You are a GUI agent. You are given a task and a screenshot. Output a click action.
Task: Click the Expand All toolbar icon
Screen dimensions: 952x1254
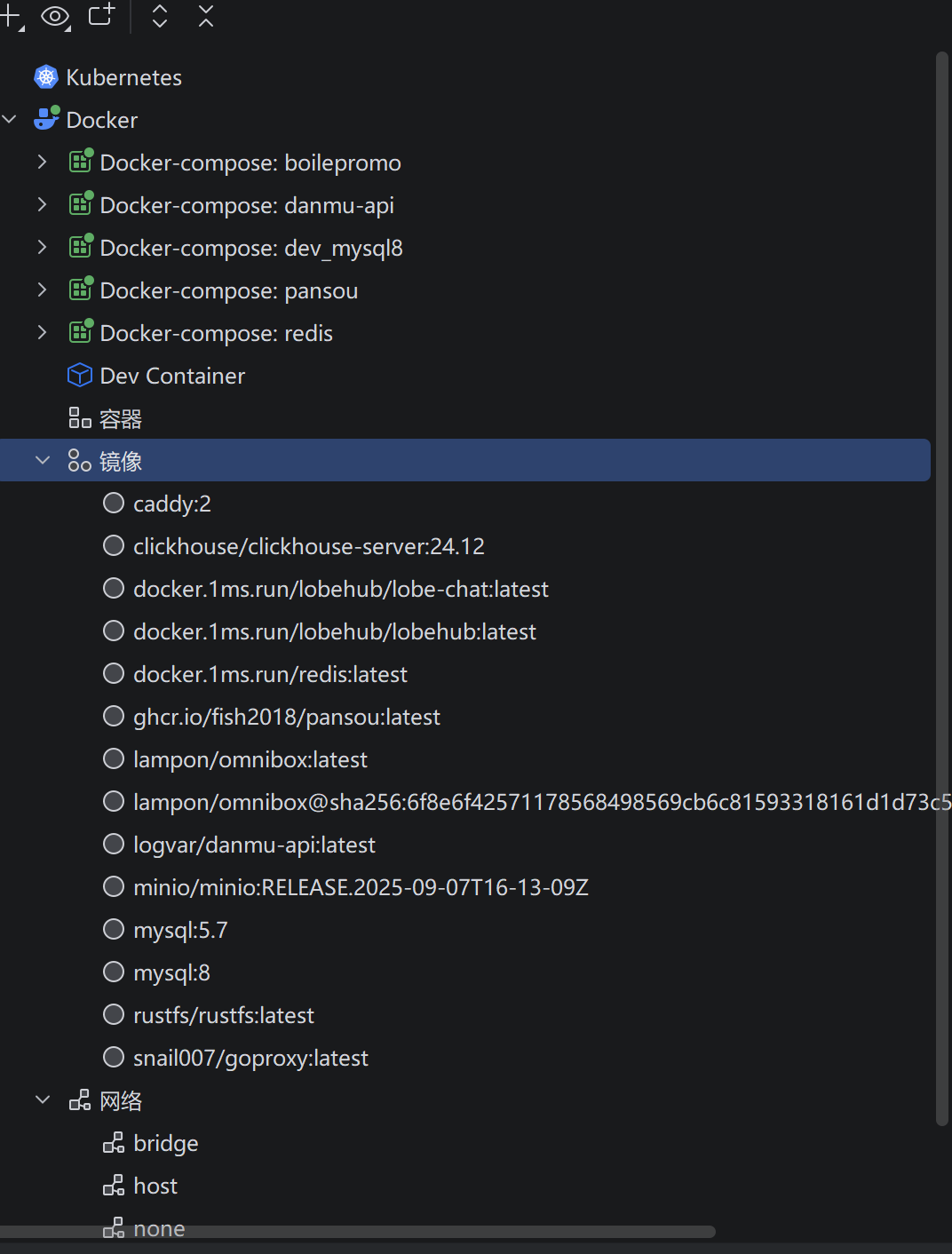pos(160,16)
